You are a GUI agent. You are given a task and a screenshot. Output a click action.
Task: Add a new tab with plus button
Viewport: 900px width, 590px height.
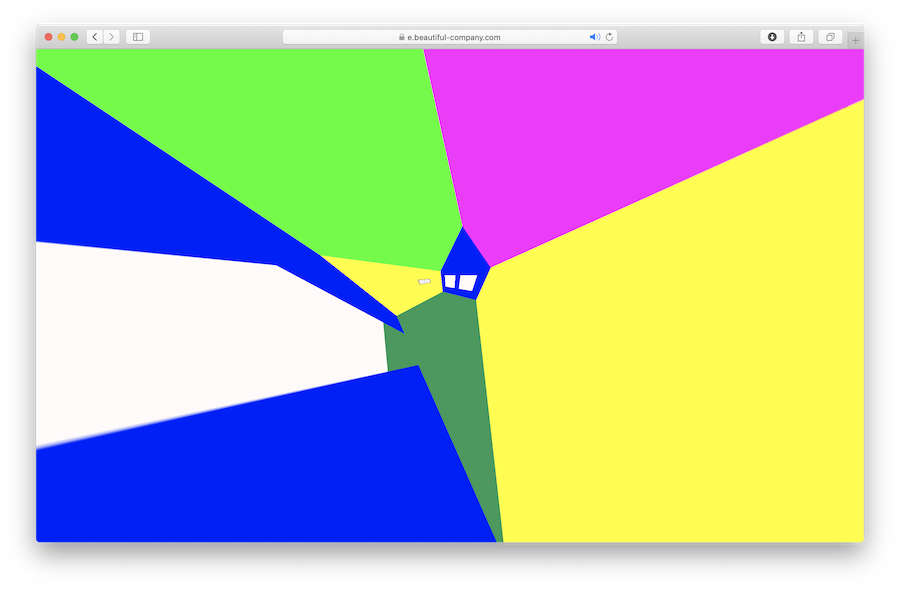855,40
